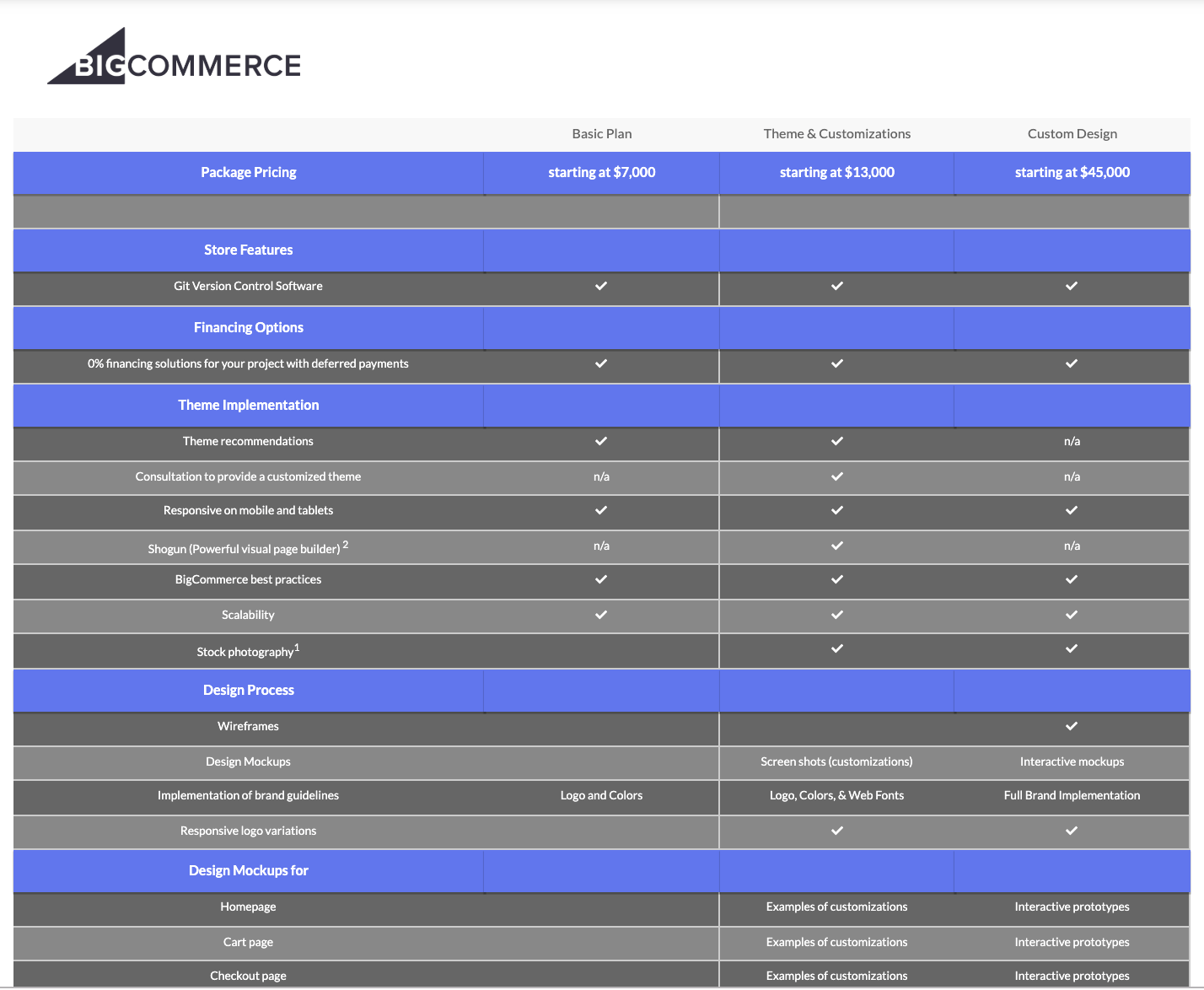
Task: Click 'Responsive logo variations' row label
Action: [249, 831]
